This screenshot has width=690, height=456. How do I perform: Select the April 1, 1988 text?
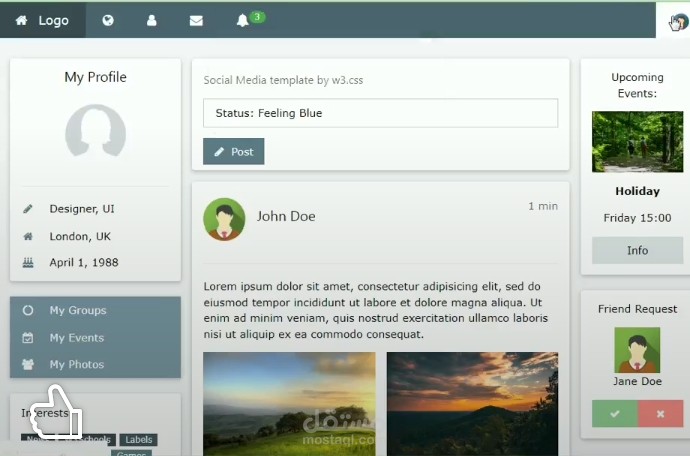click(84, 263)
